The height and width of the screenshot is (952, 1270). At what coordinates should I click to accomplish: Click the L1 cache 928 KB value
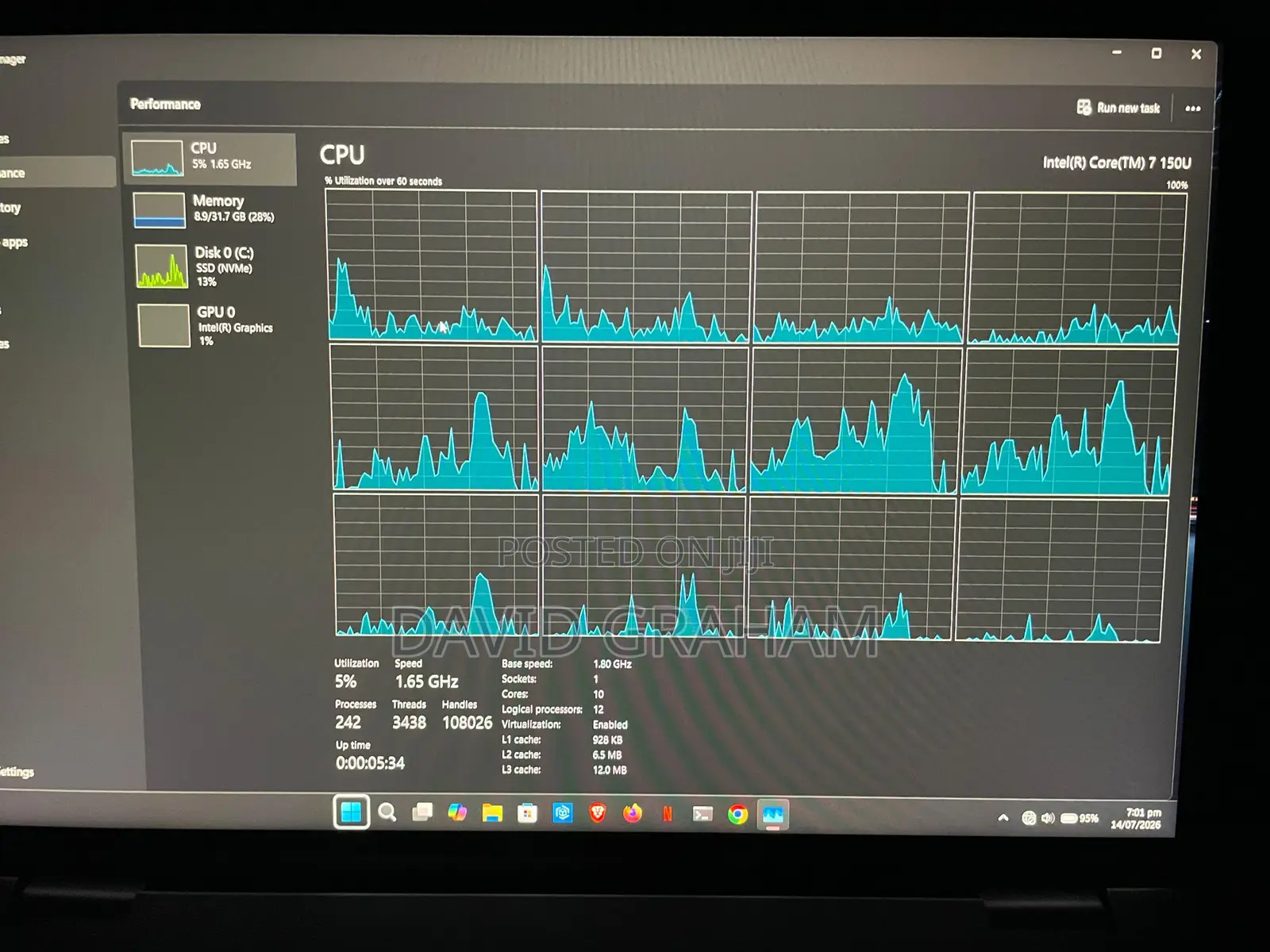[x=607, y=740]
